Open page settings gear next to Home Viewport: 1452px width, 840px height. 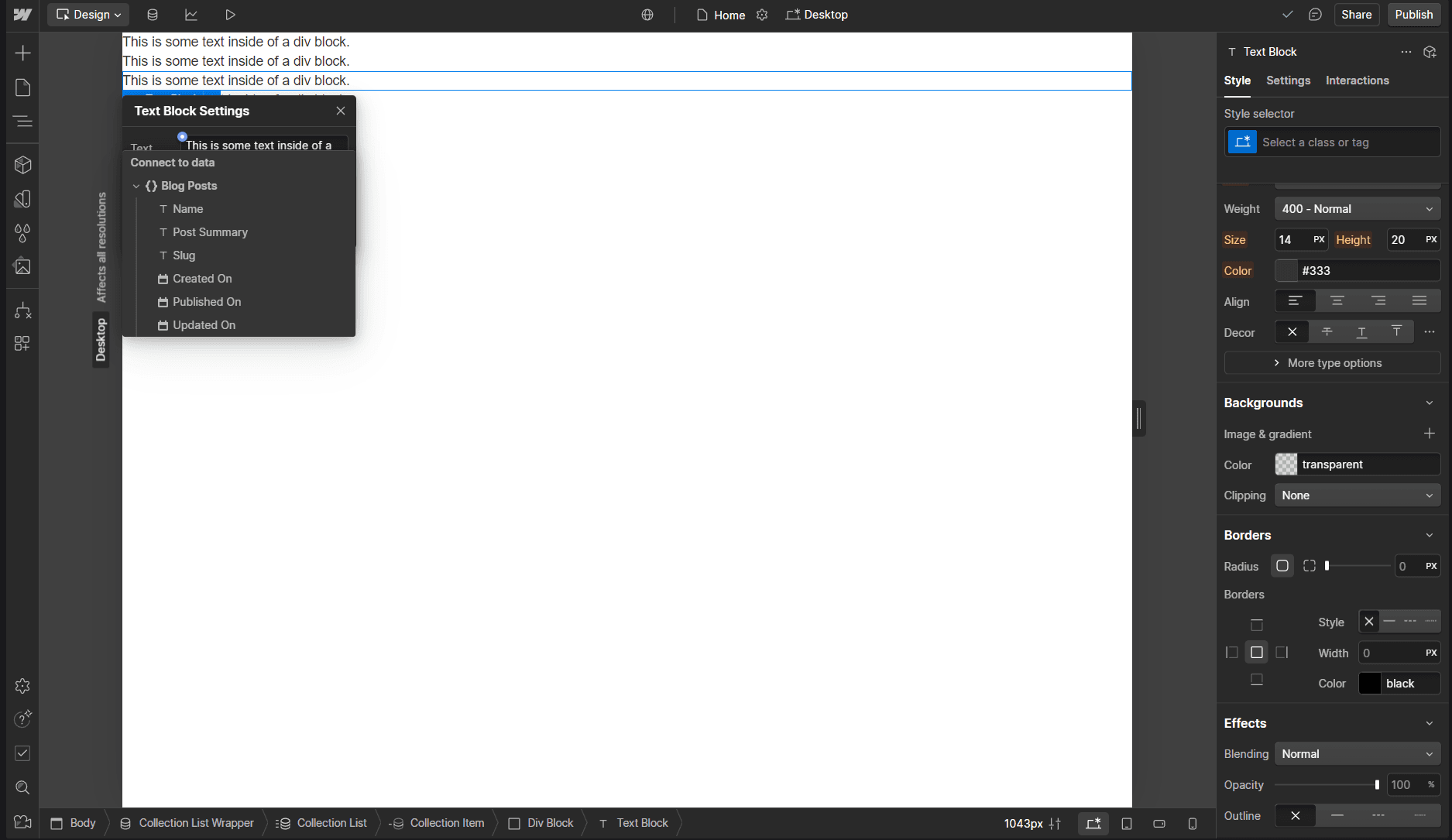762,15
